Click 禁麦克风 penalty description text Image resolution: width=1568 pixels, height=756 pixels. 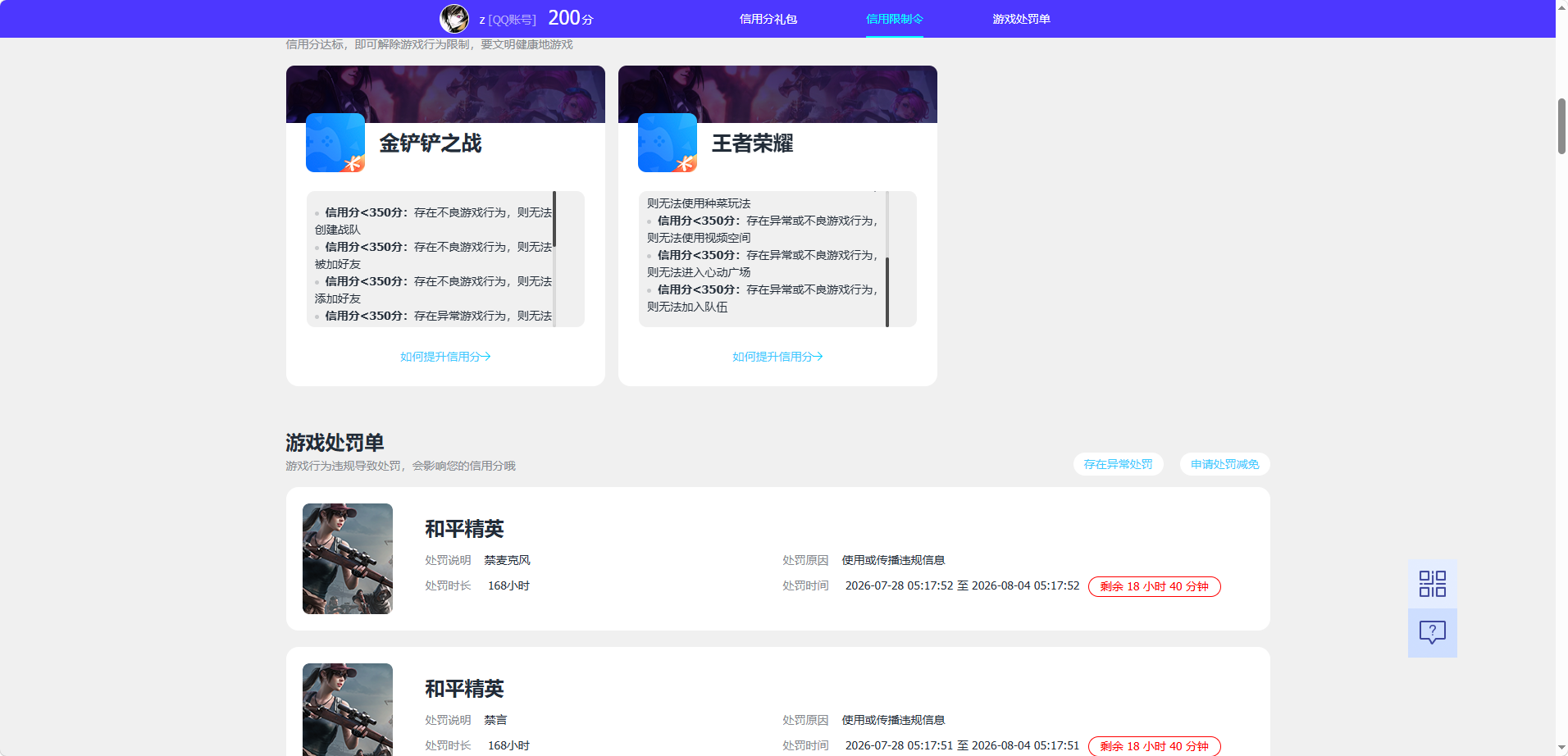(x=508, y=560)
